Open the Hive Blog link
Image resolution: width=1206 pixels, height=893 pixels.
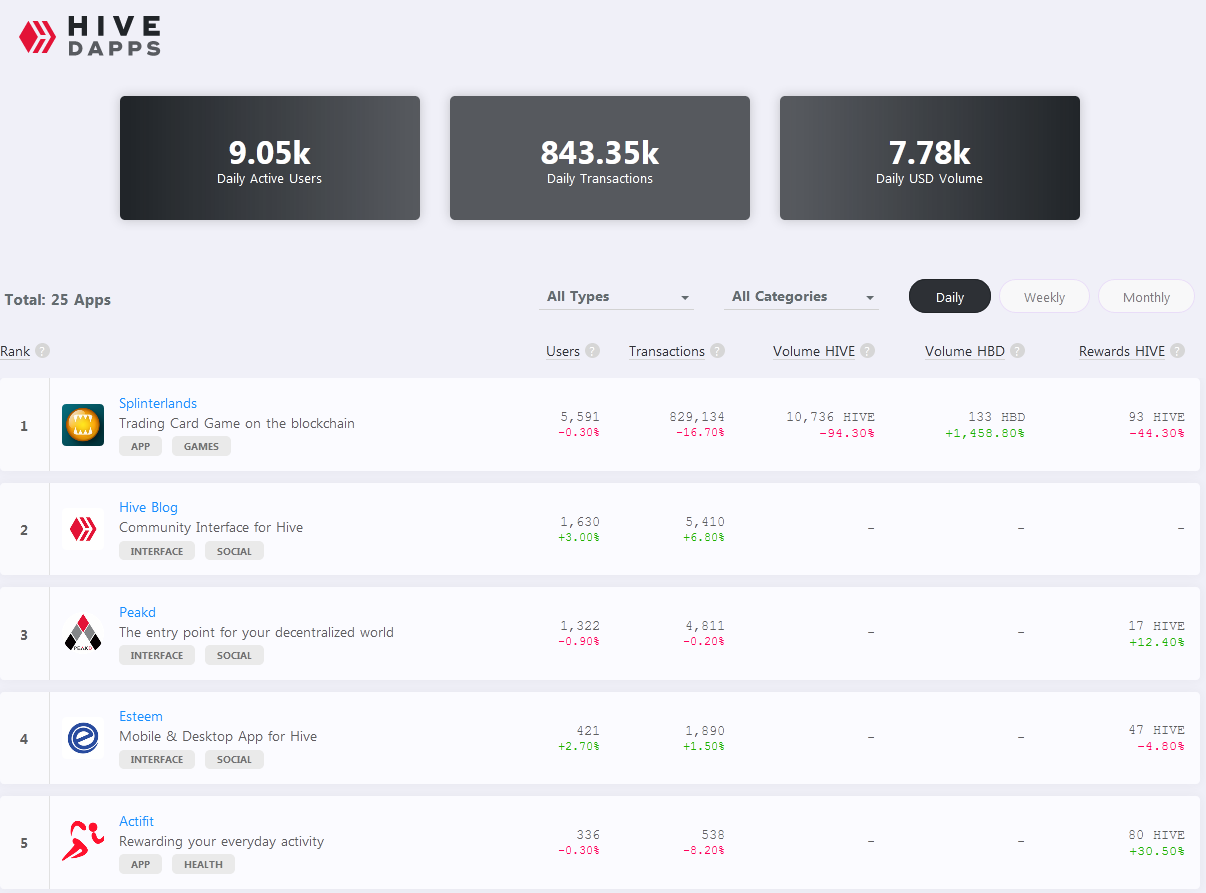(x=148, y=507)
